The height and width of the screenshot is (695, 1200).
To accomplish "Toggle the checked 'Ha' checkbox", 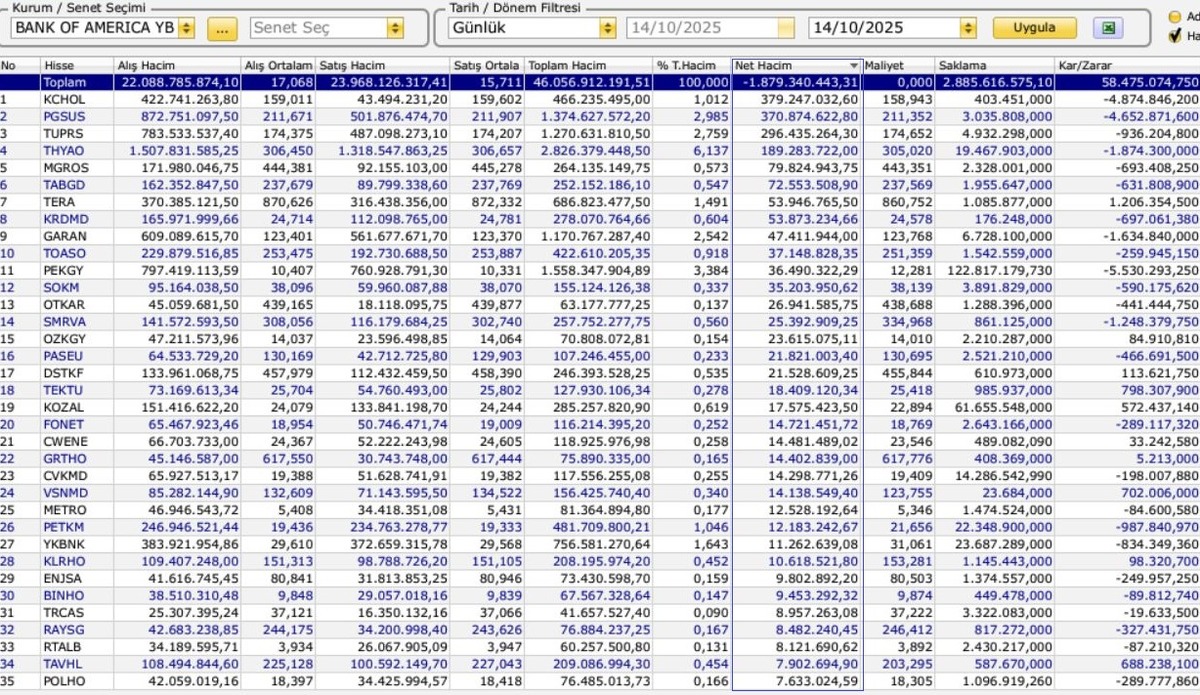I will [x=1175, y=37].
